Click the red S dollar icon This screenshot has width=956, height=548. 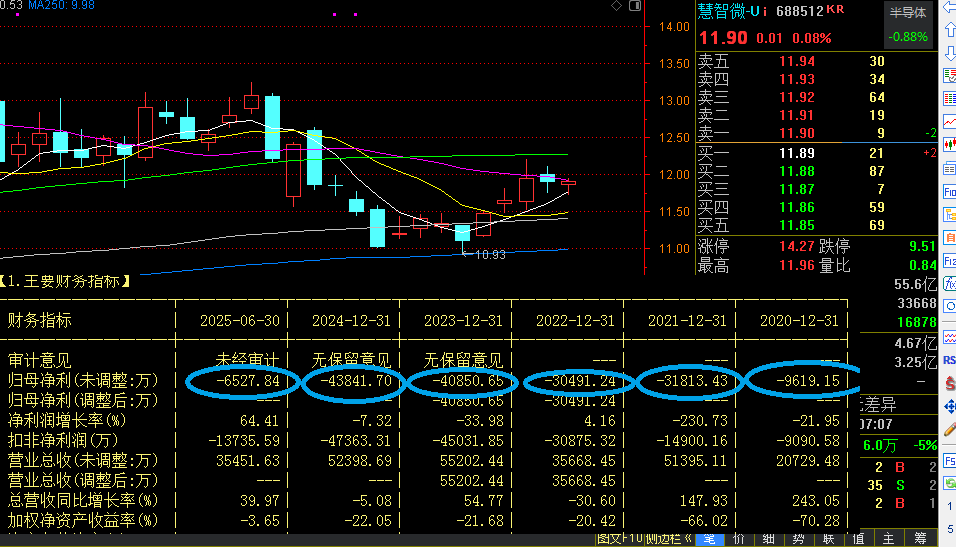950,383
